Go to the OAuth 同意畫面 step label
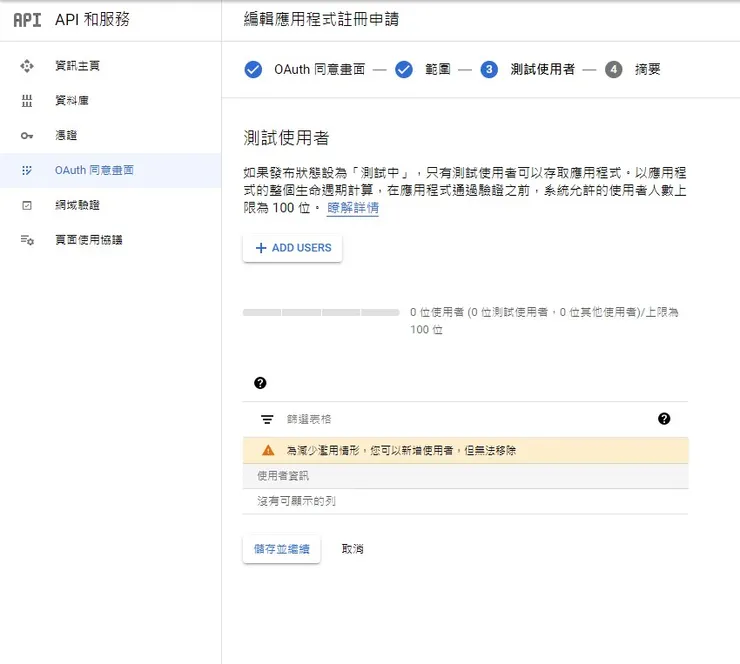This screenshot has width=740, height=664. point(320,70)
